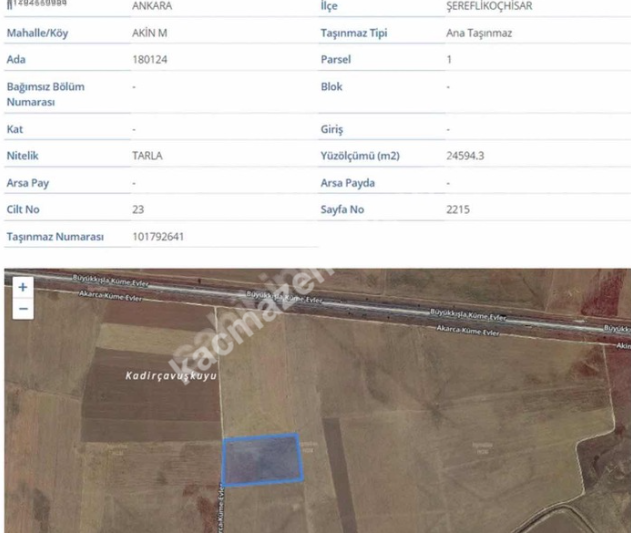Image resolution: width=631 pixels, height=533 pixels.
Task: Select the Sayfa No value 2215
Action: pyautogui.click(x=458, y=209)
